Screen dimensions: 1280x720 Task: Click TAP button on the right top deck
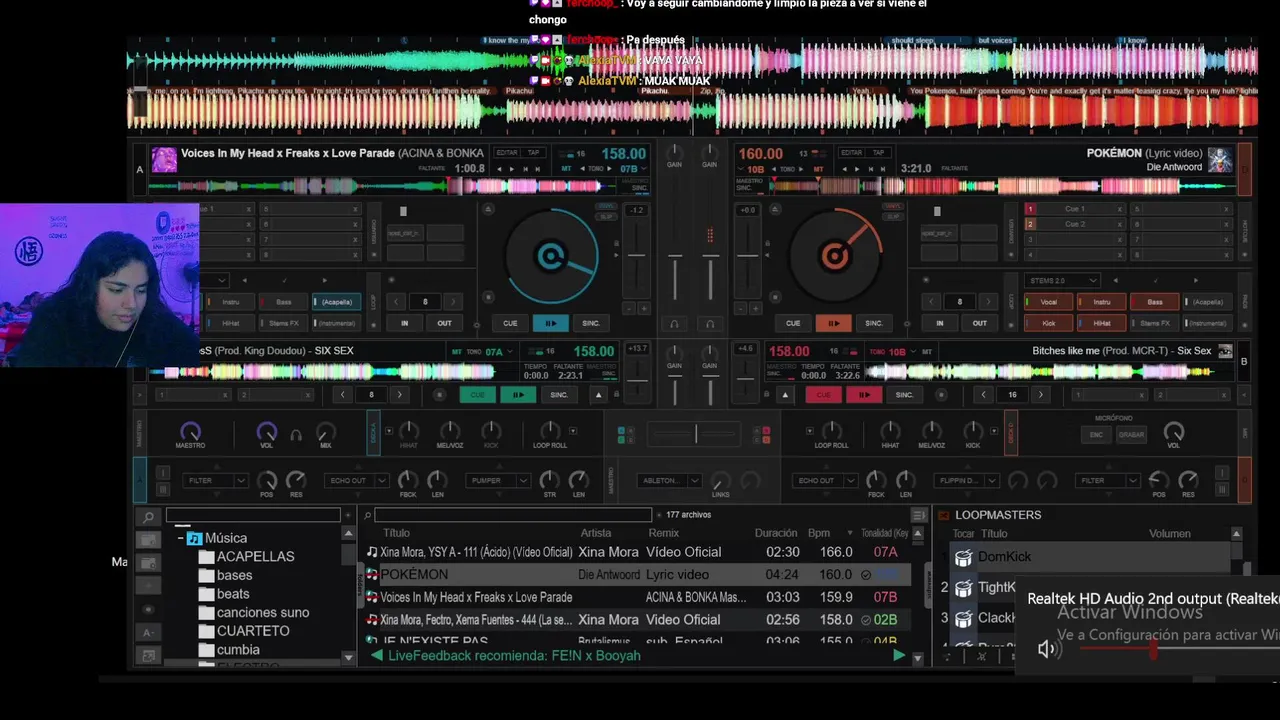click(878, 152)
